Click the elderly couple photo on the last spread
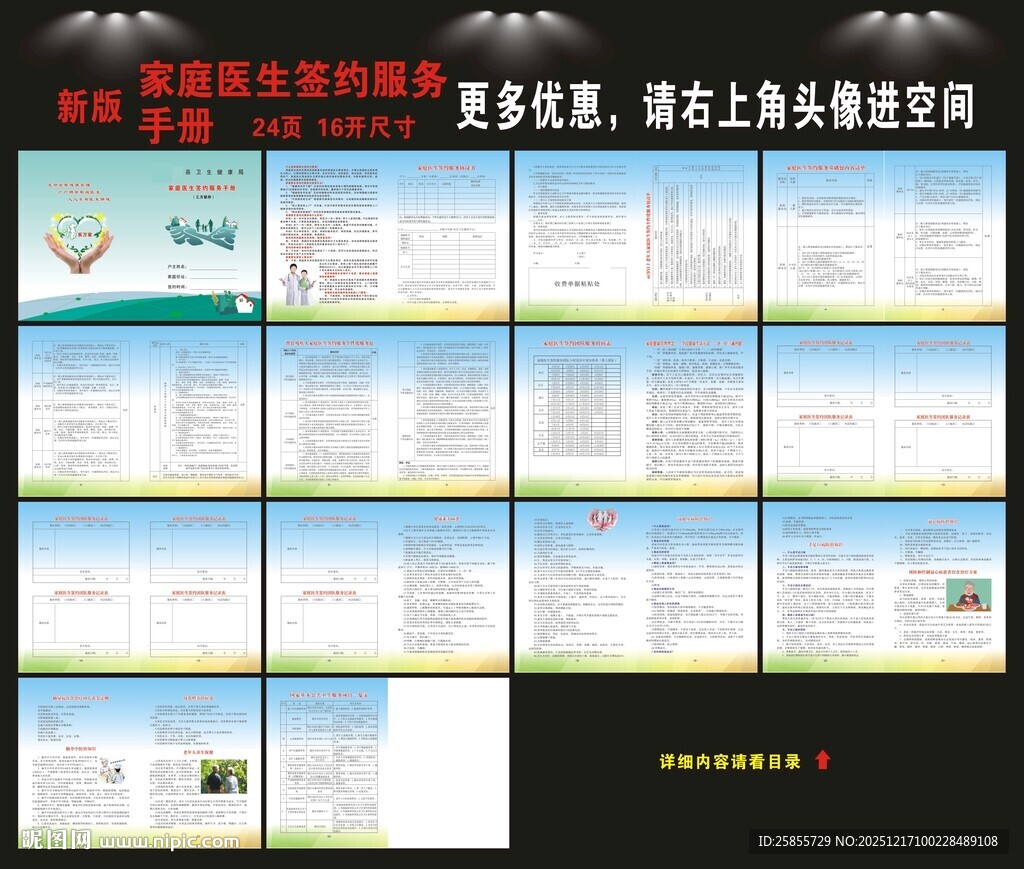The width and height of the screenshot is (1024, 869). [223, 776]
